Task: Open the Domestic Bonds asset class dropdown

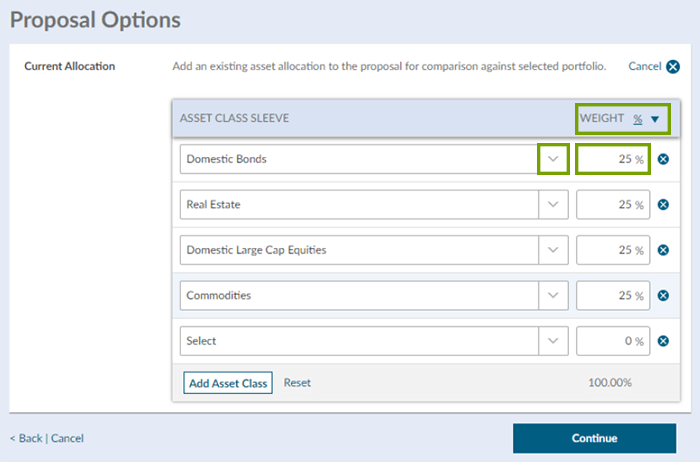Action: (x=553, y=159)
